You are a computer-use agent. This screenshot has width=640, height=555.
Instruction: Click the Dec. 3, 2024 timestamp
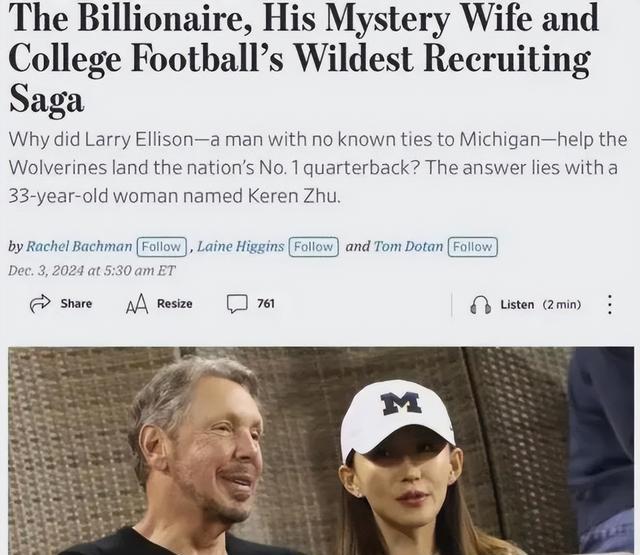click(x=91, y=271)
